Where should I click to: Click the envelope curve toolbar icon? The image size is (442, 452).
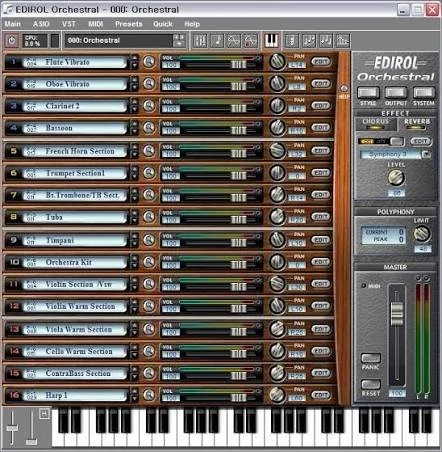[x=234, y=41]
